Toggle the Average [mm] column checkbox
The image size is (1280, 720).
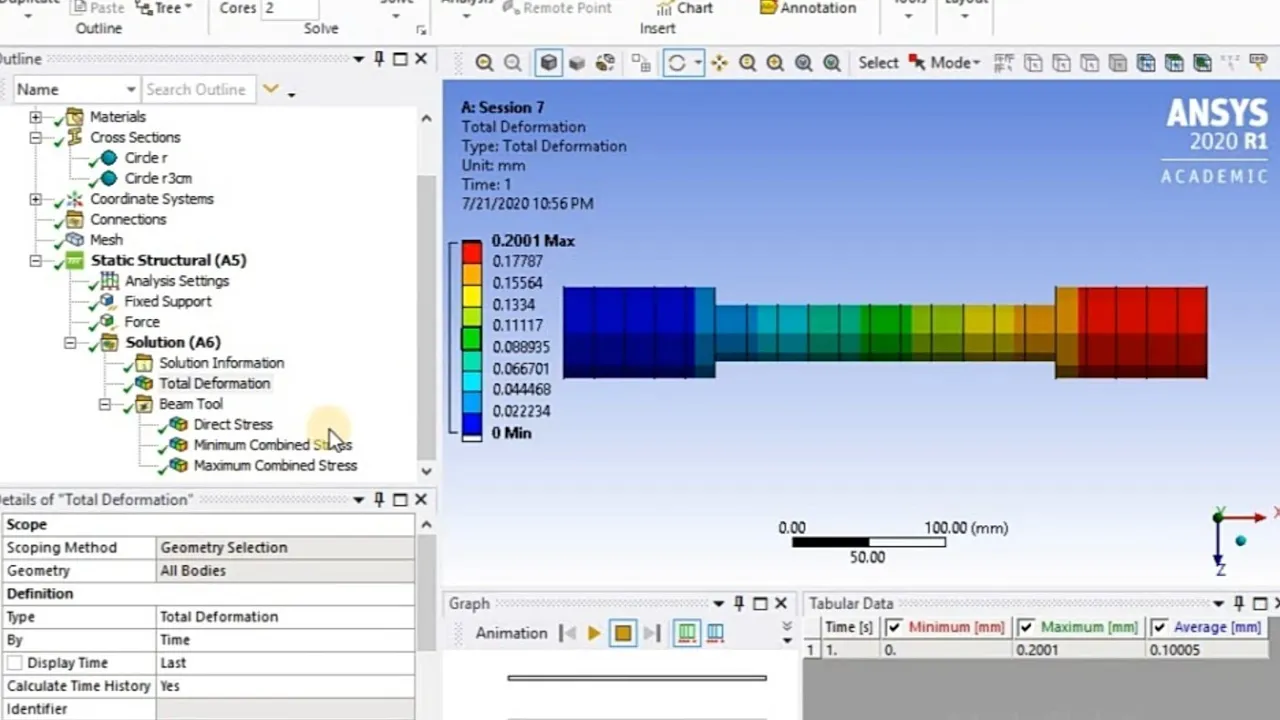[1159, 627]
